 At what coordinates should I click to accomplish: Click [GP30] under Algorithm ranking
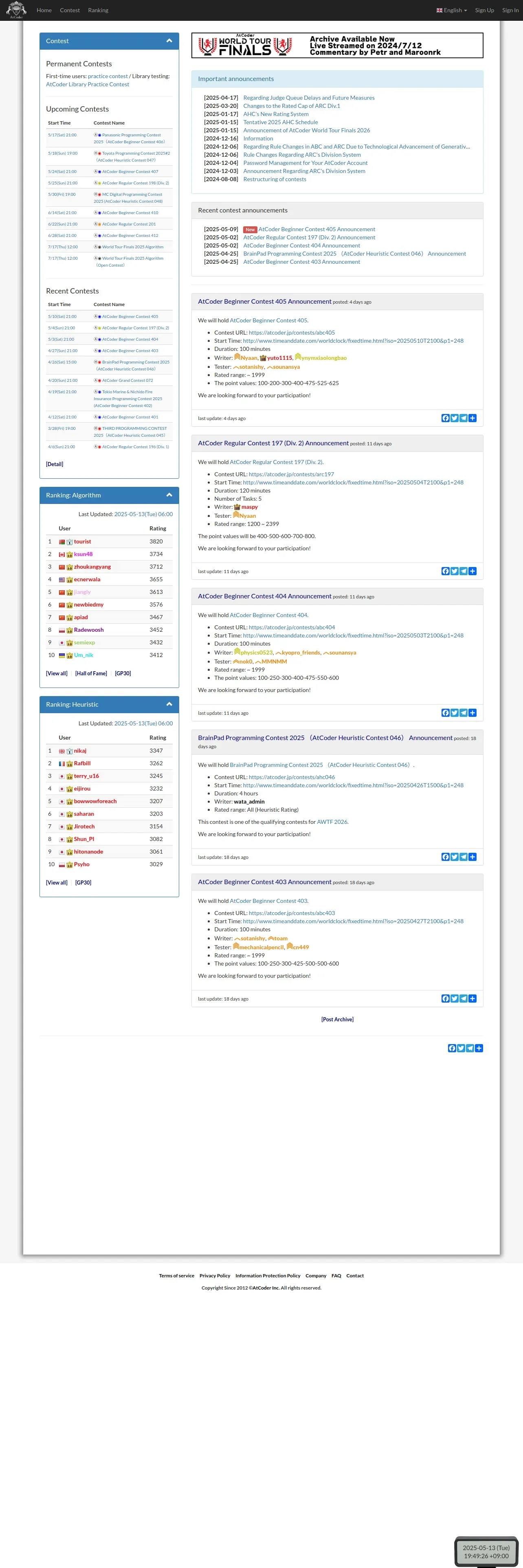point(123,673)
